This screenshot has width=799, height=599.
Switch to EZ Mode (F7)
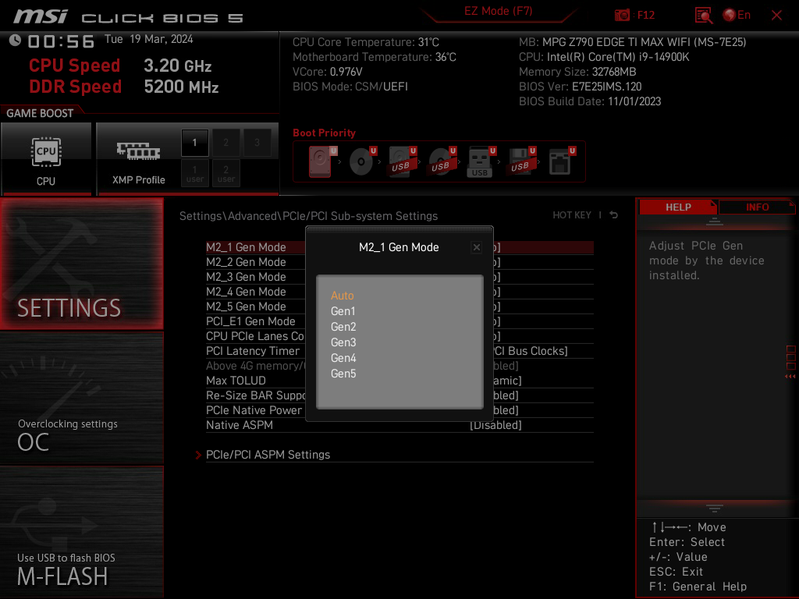498,11
